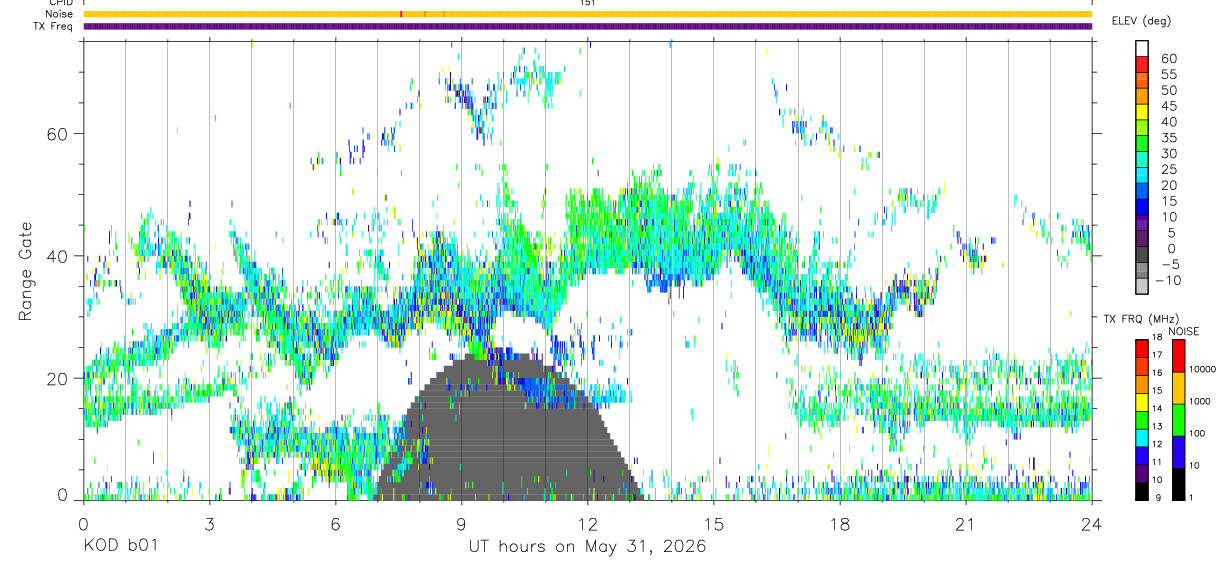This screenshot has width=1228, height=567.
Task: Click the orange segment of NOISE color bar
Action: (1179, 388)
